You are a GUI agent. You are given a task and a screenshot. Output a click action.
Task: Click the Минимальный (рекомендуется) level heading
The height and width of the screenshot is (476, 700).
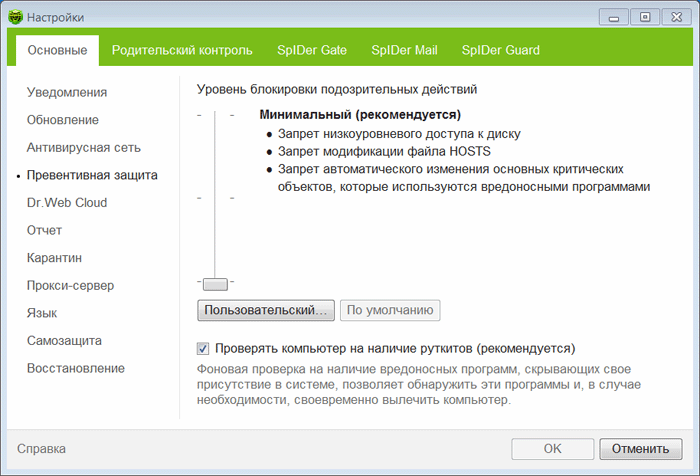360,115
